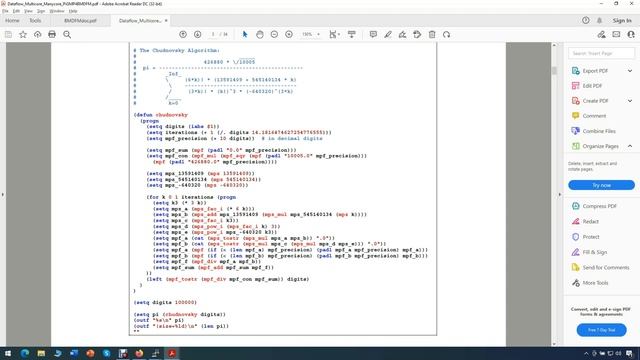Viewport: 640px width, 360px height.
Task: Click the Free 7-Day Trial button
Action: 601,330
